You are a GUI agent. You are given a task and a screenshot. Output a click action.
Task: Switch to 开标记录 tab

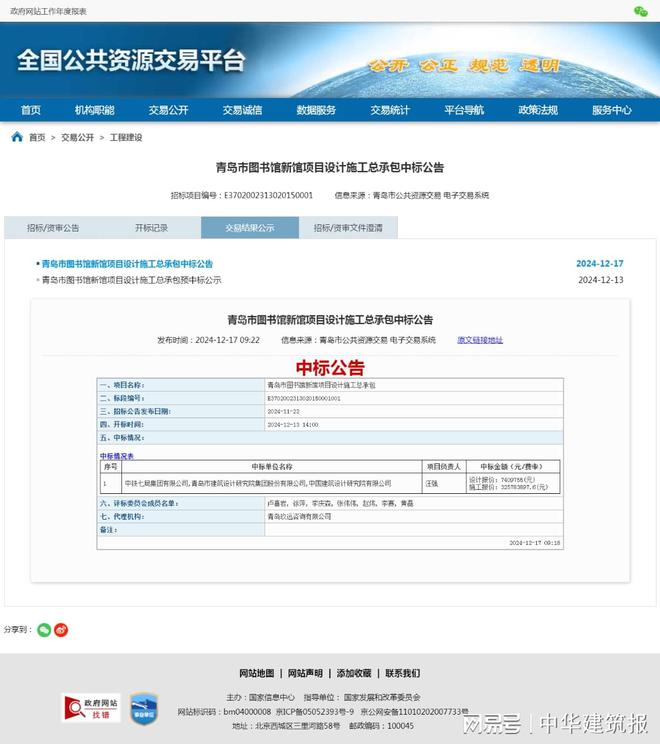click(x=151, y=228)
